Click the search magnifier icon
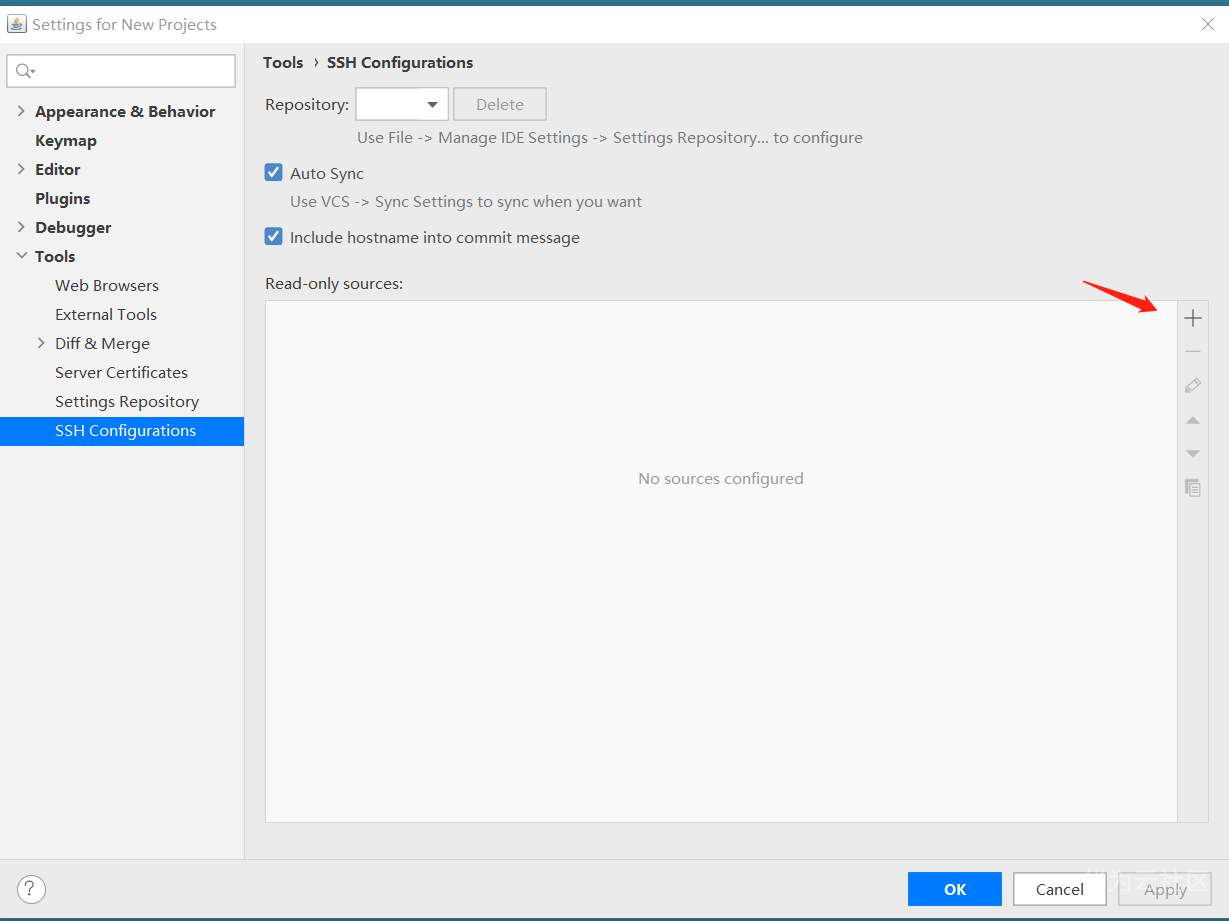This screenshot has width=1229, height=921. (x=25, y=71)
